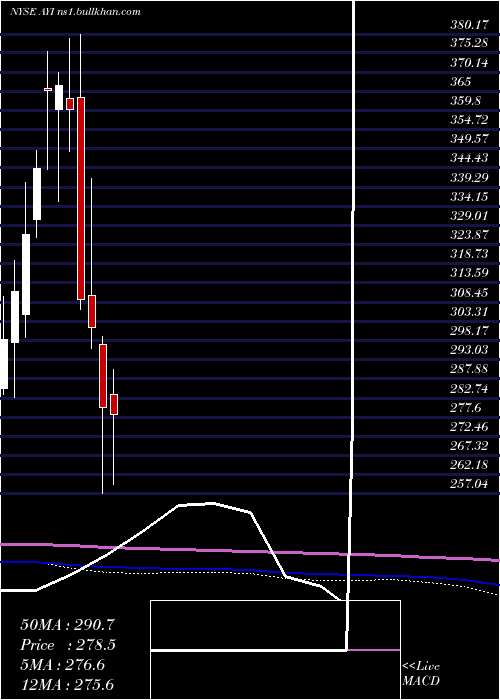Select the tallest red candlestick body
The width and height of the screenshot is (500, 700).
tap(81, 198)
